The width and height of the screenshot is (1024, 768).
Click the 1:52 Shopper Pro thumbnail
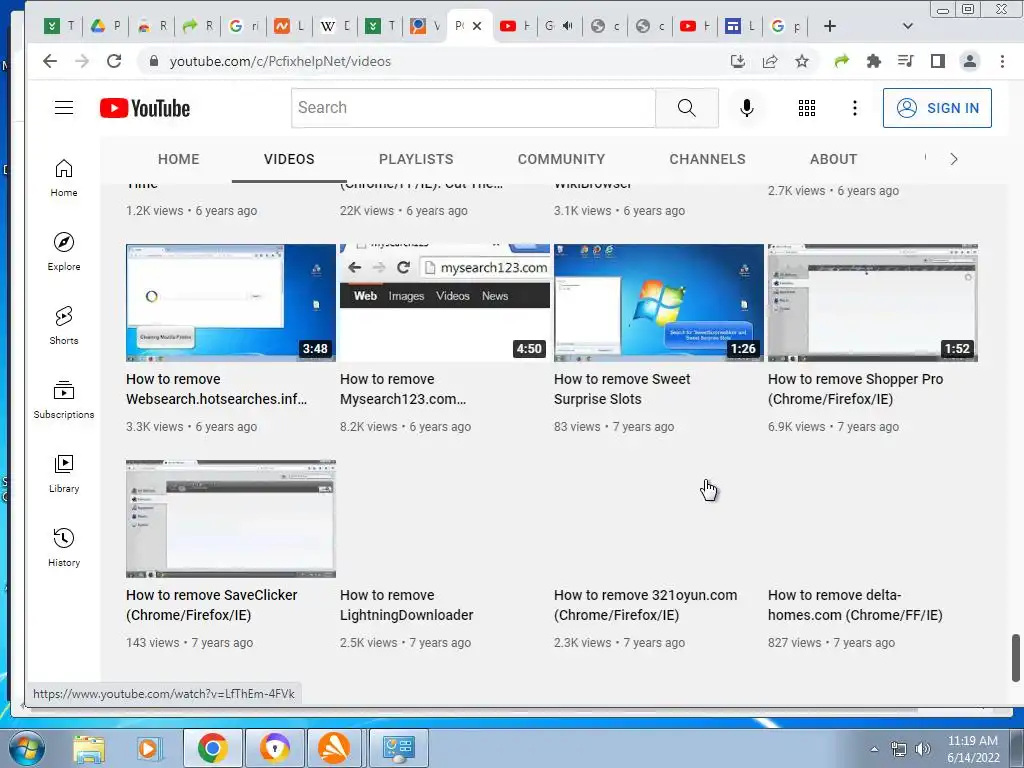coord(872,303)
